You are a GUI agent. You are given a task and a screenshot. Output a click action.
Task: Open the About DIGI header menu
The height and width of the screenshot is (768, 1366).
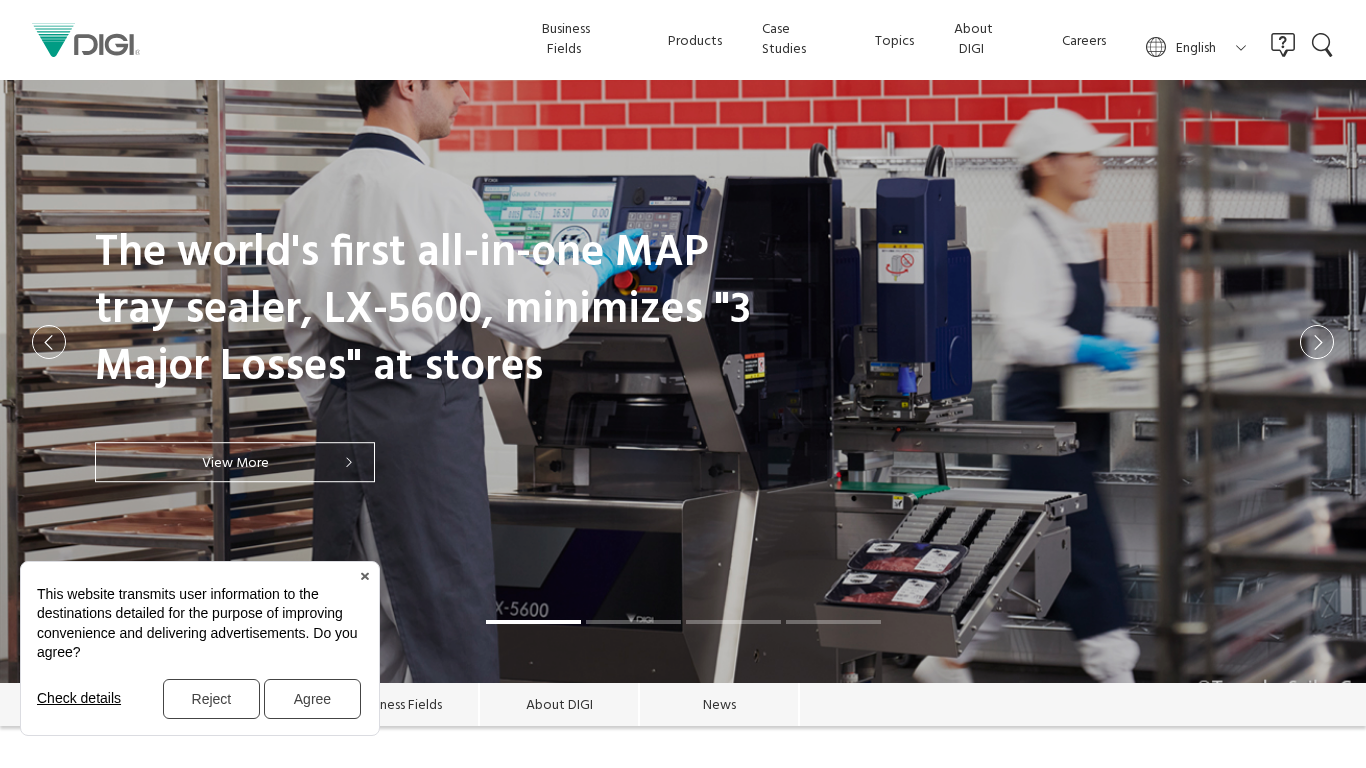(x=973, y=39)
